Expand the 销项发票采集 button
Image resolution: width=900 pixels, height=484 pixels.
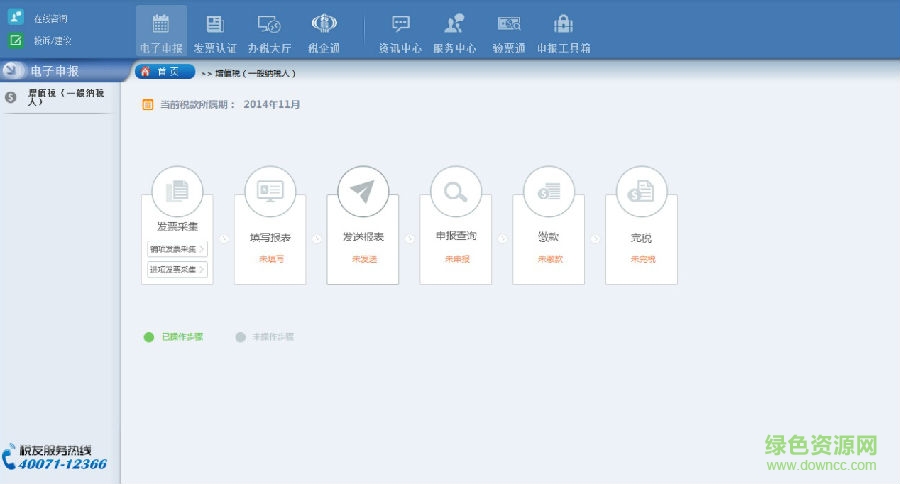click(x=177, y=249)
